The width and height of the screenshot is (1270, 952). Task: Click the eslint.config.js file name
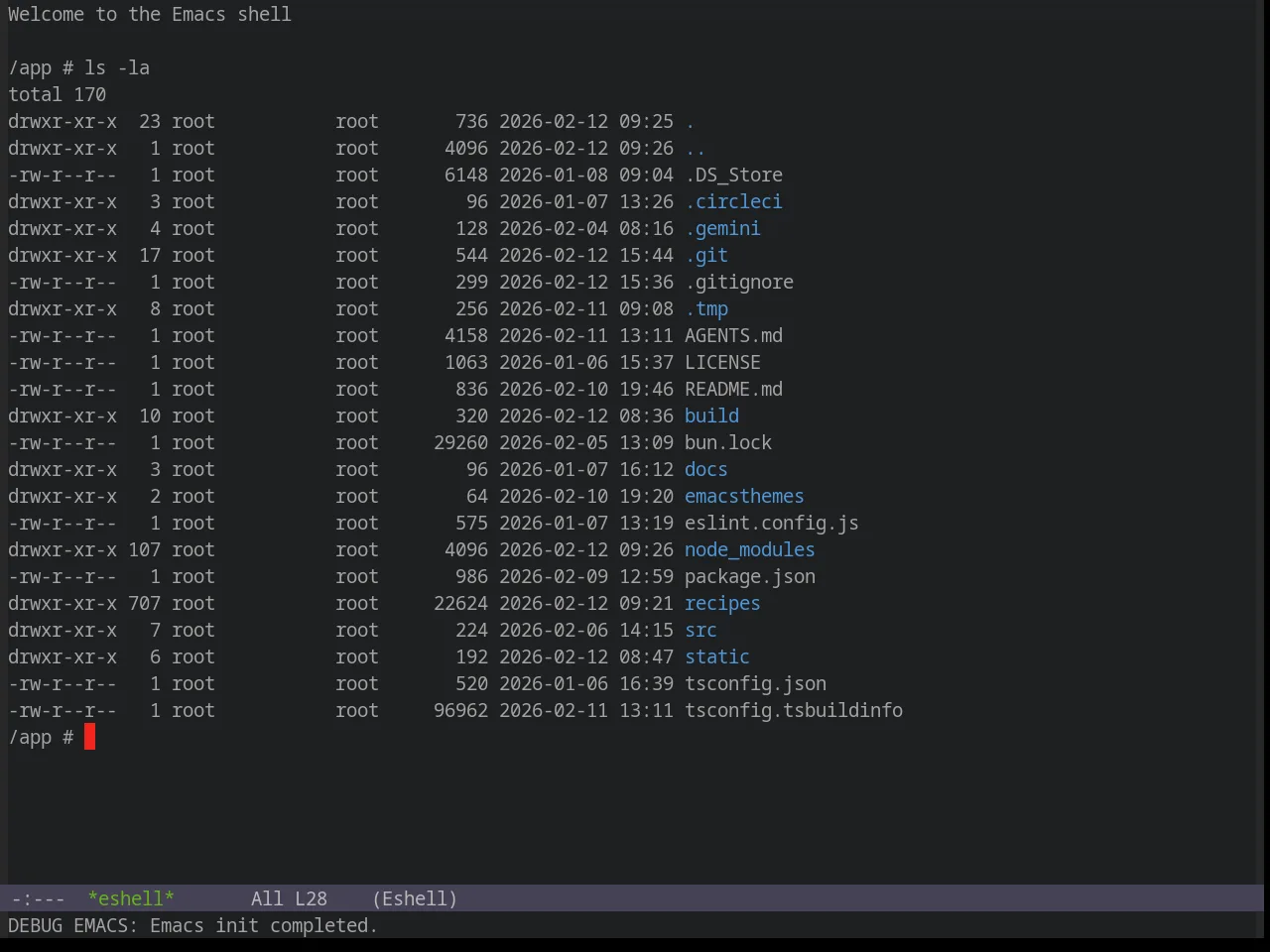[772, 523]
